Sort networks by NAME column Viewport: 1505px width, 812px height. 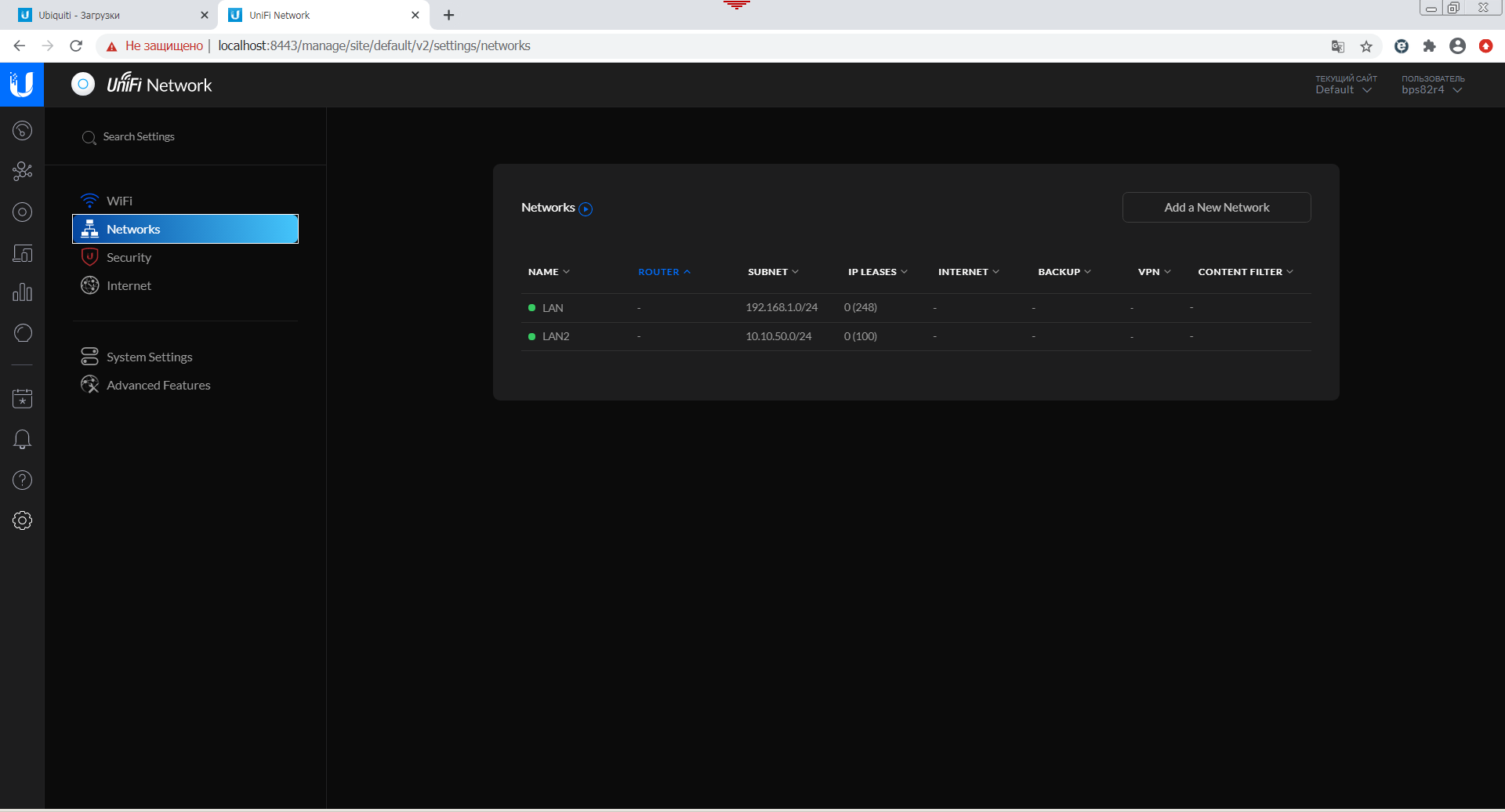(549, 272)
